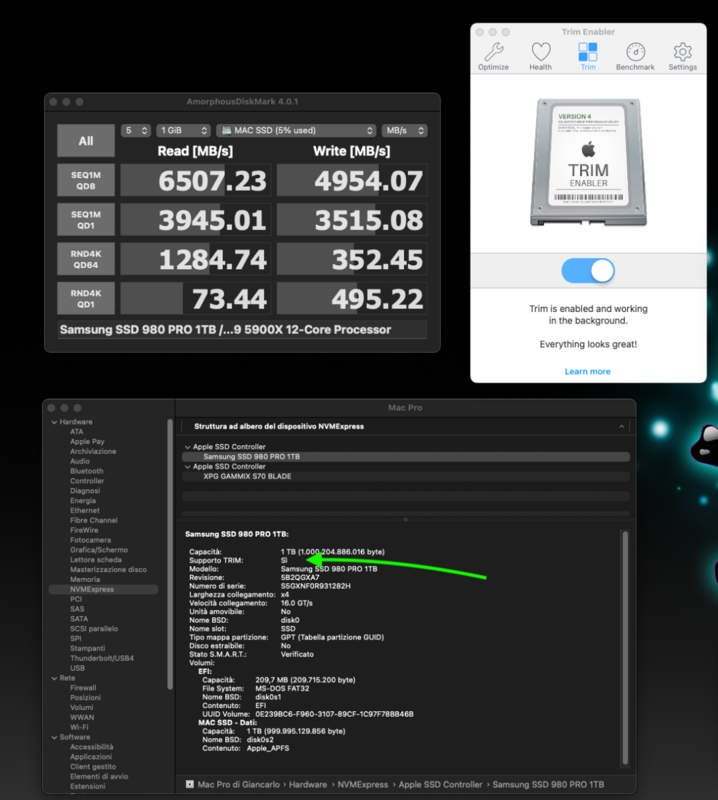718x800 pixels.
Task: Click Apple SSD Controller in path bar
Action: pyautogui.click(x=440, y=785)
